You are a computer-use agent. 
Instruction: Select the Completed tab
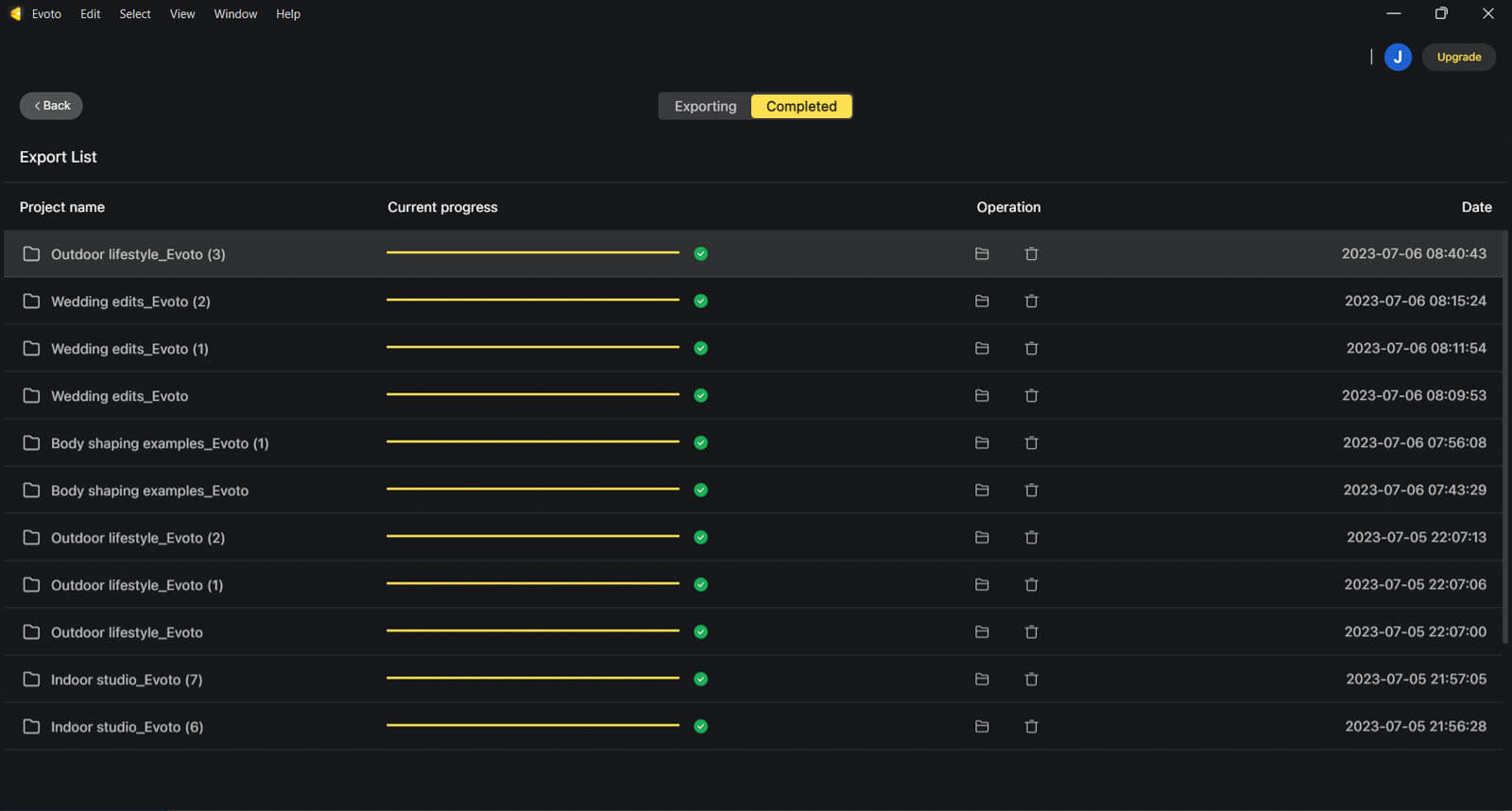pos(801,106)
